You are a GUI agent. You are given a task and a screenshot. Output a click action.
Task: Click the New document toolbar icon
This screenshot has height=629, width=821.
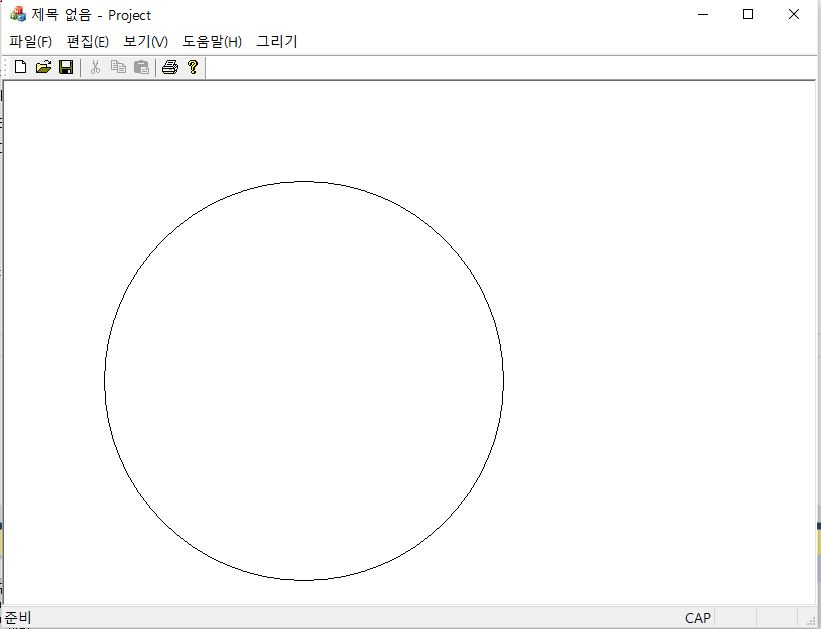(x=20, y=67)
